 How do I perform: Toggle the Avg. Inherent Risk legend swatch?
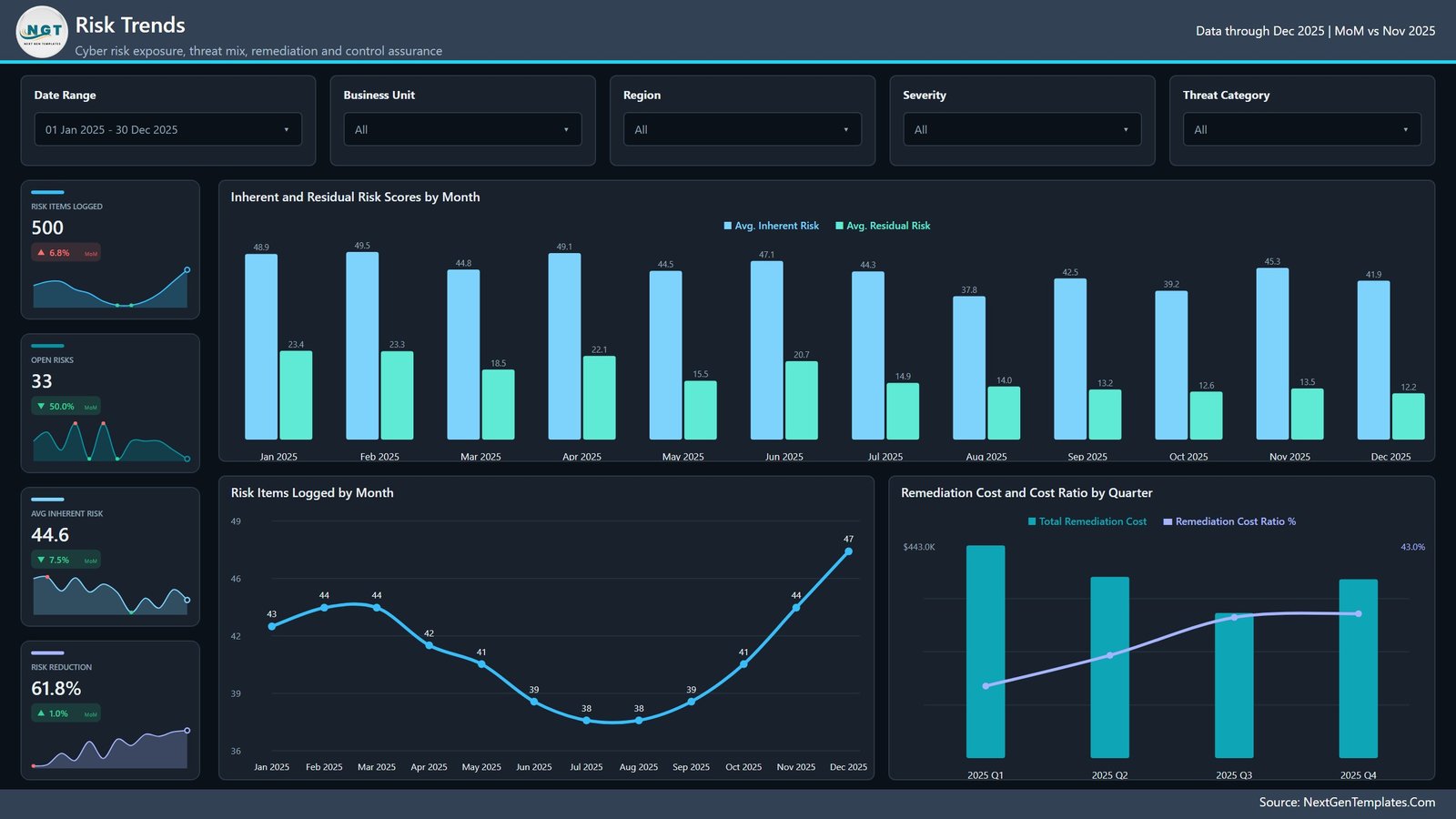click(x=728, y=226)
